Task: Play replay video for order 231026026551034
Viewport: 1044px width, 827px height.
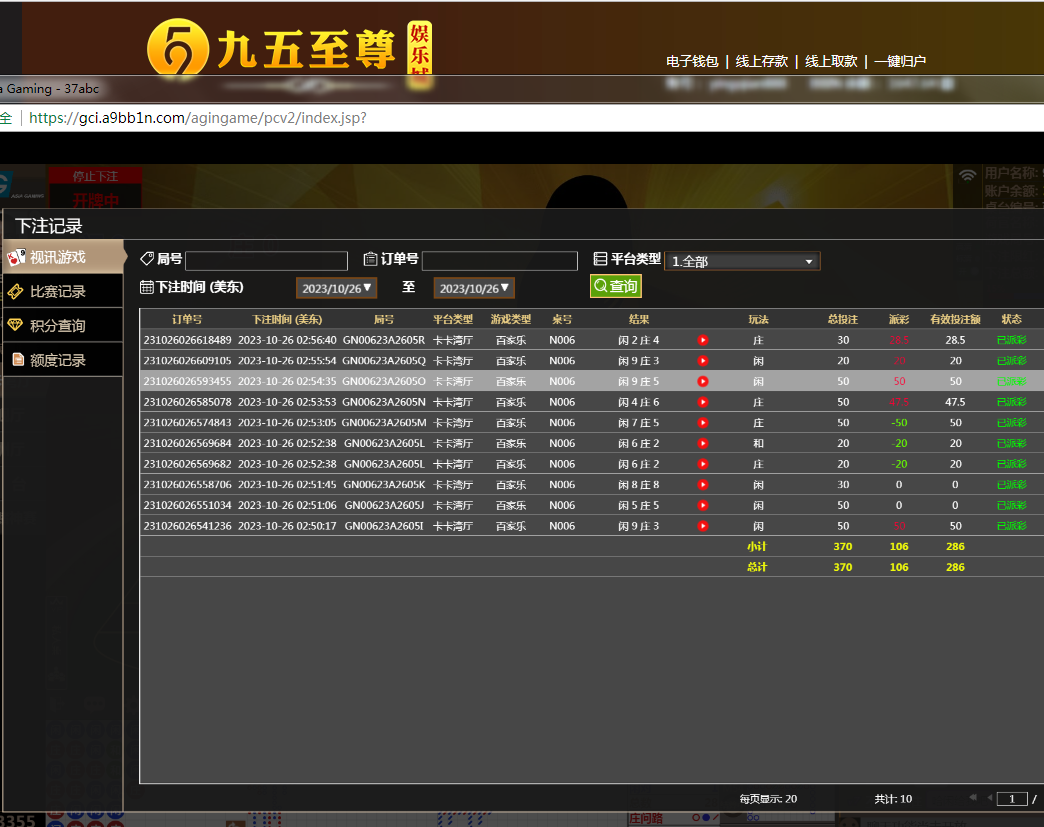Action: click(x=702, y=505)
